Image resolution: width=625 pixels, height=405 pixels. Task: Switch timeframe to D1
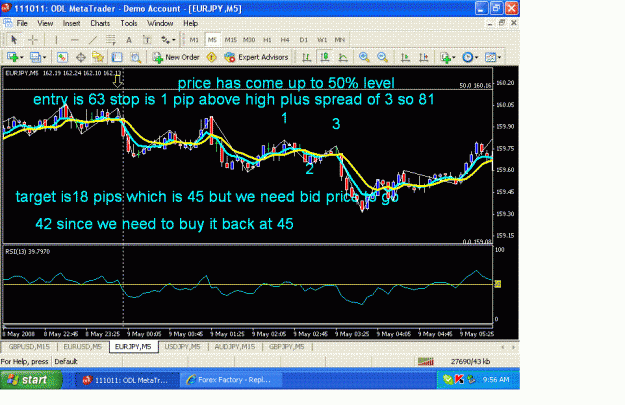click(303, 39)
